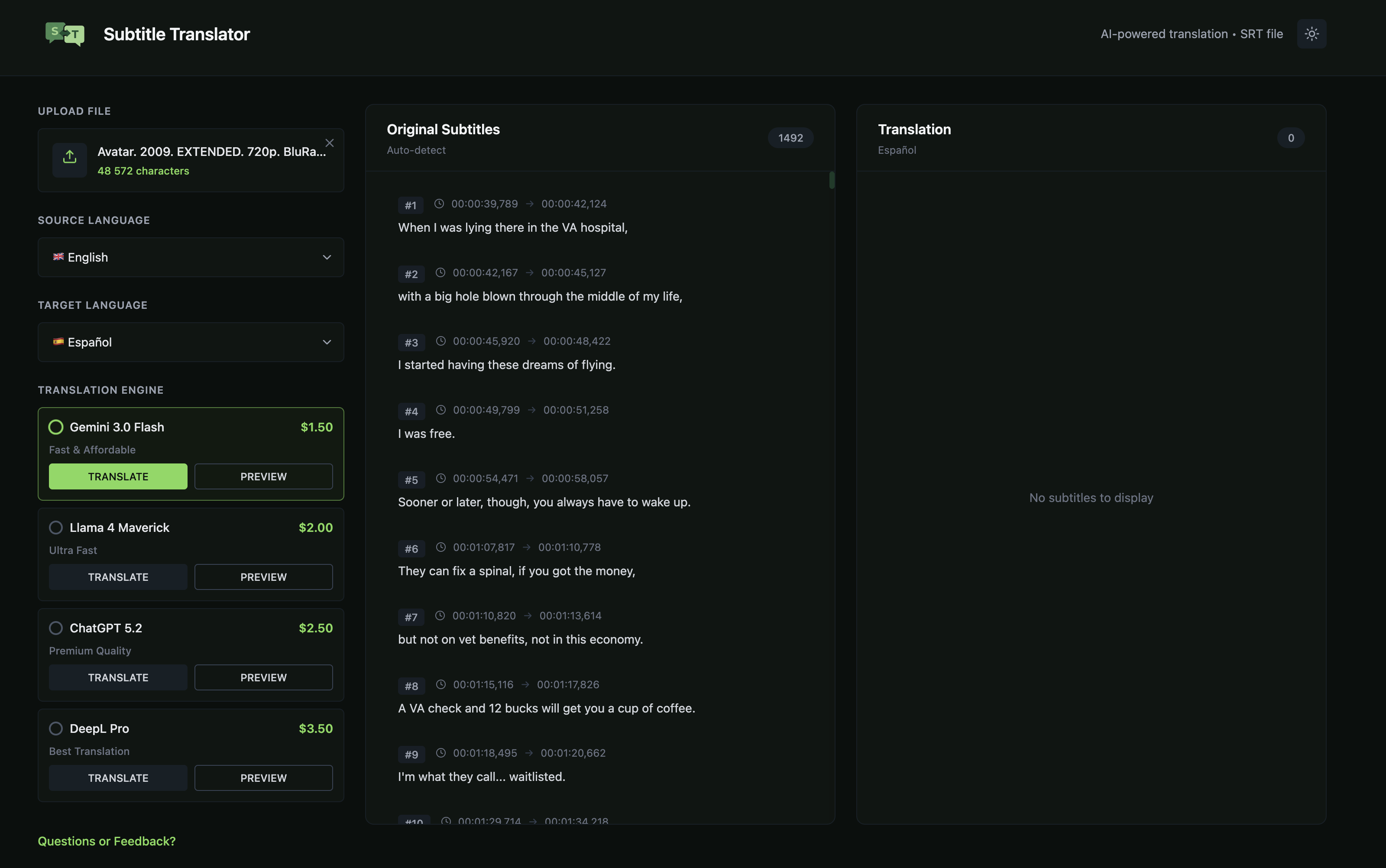This screenshot has width=1386, height=868.
Task: Click the Subtitle Translator logo icon
Action: pyautogui.click(x=65, y=34)
